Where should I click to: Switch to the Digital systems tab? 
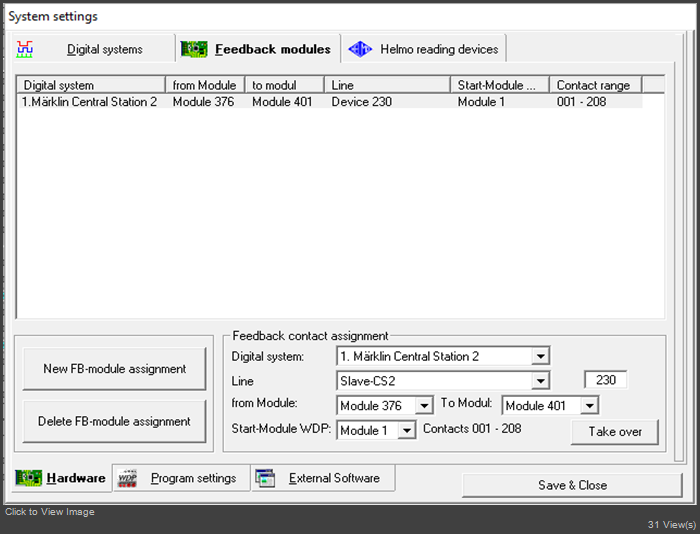[x=94, y=48]
